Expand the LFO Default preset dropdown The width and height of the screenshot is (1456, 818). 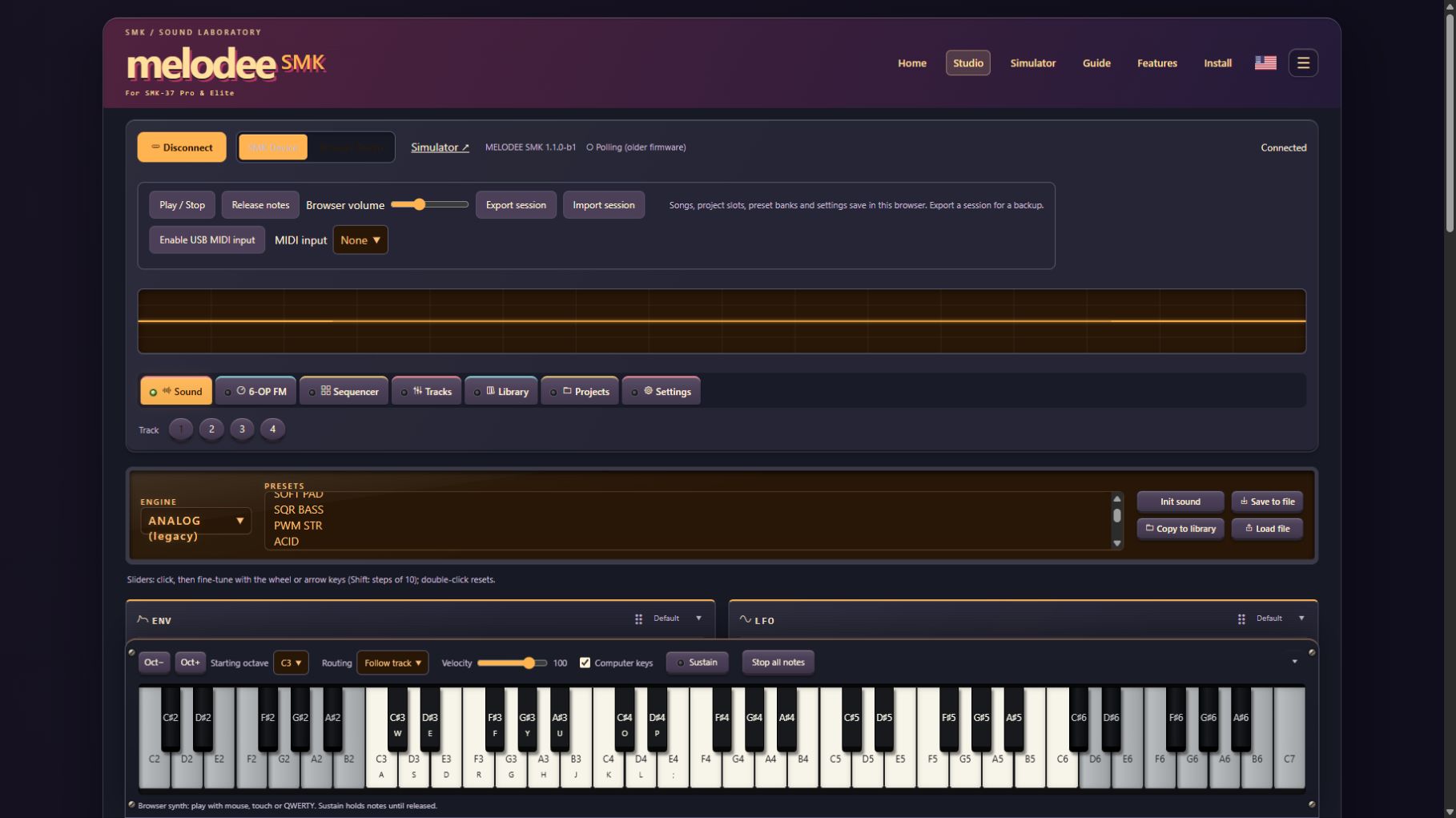1281,619
